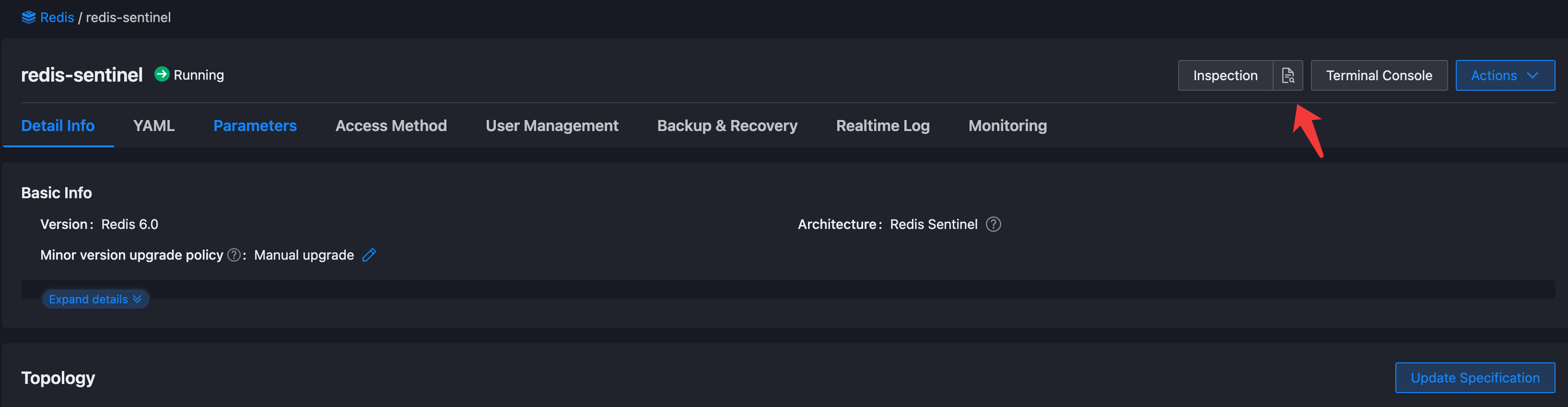This screenshot has width=1568, height=407.
Task: Run an Inspection on the cluster
Action: pyautogui.click(x=1225, y=75)
